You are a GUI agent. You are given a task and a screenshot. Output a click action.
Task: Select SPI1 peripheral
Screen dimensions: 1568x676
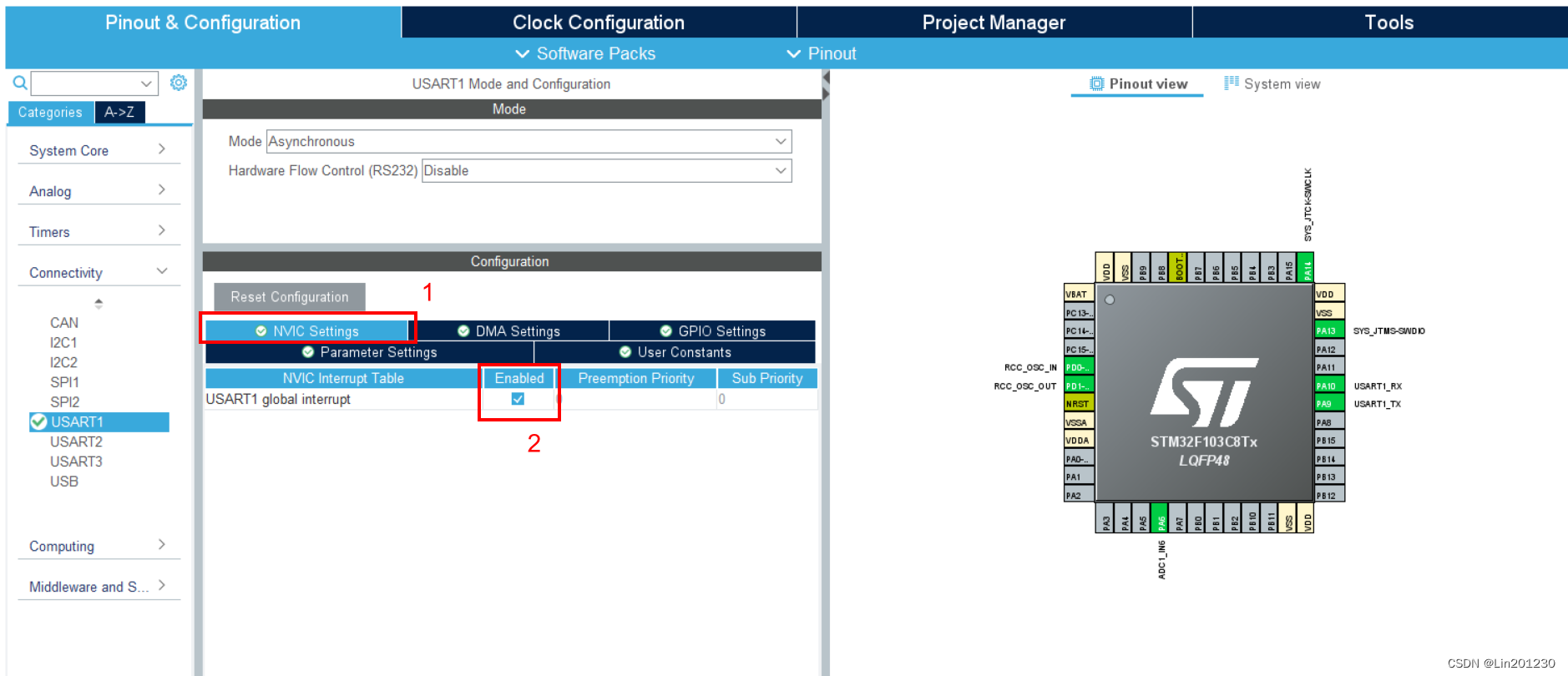pos(64,382)
